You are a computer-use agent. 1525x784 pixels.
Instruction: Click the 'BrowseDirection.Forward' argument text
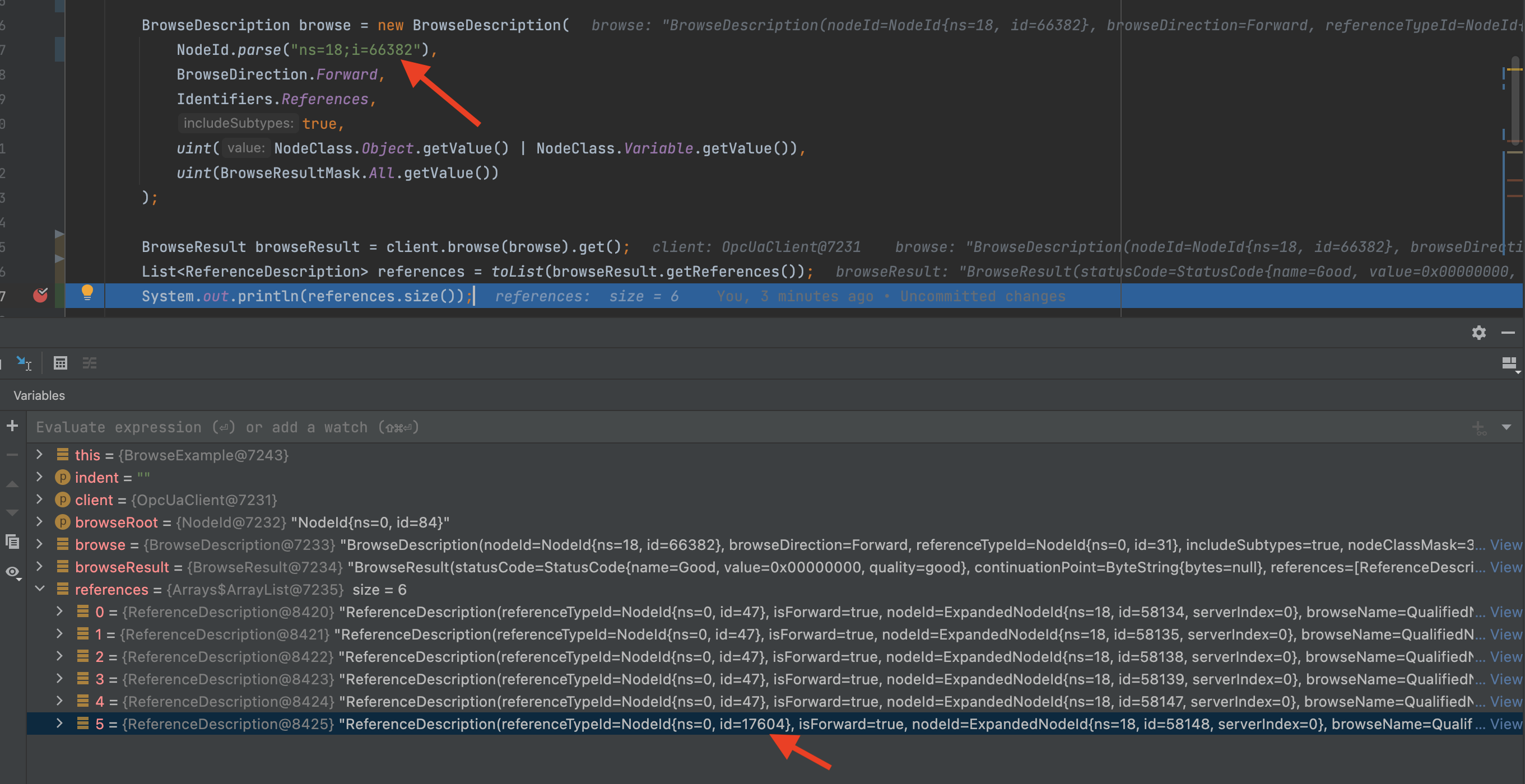277,74
